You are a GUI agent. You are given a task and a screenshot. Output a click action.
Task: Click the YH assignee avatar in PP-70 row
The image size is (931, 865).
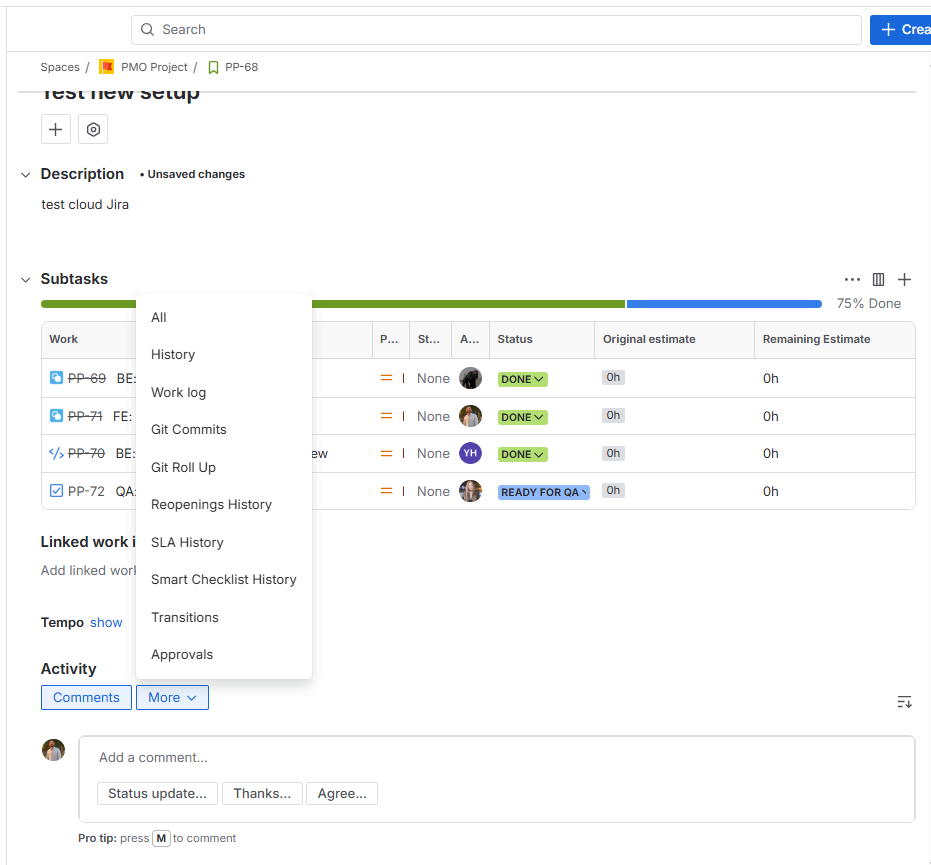pyautogui.click(x=470, y=454)
